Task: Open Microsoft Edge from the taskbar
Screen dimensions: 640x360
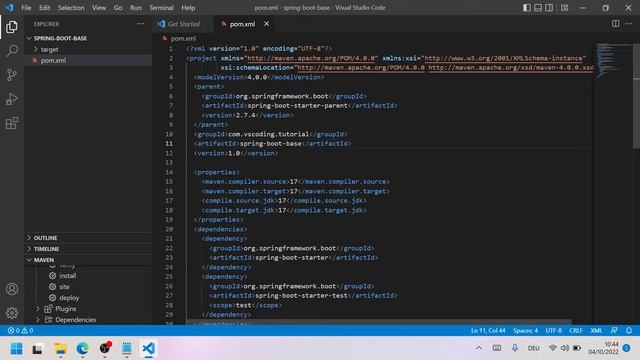Action: click(x=82, y=349)
